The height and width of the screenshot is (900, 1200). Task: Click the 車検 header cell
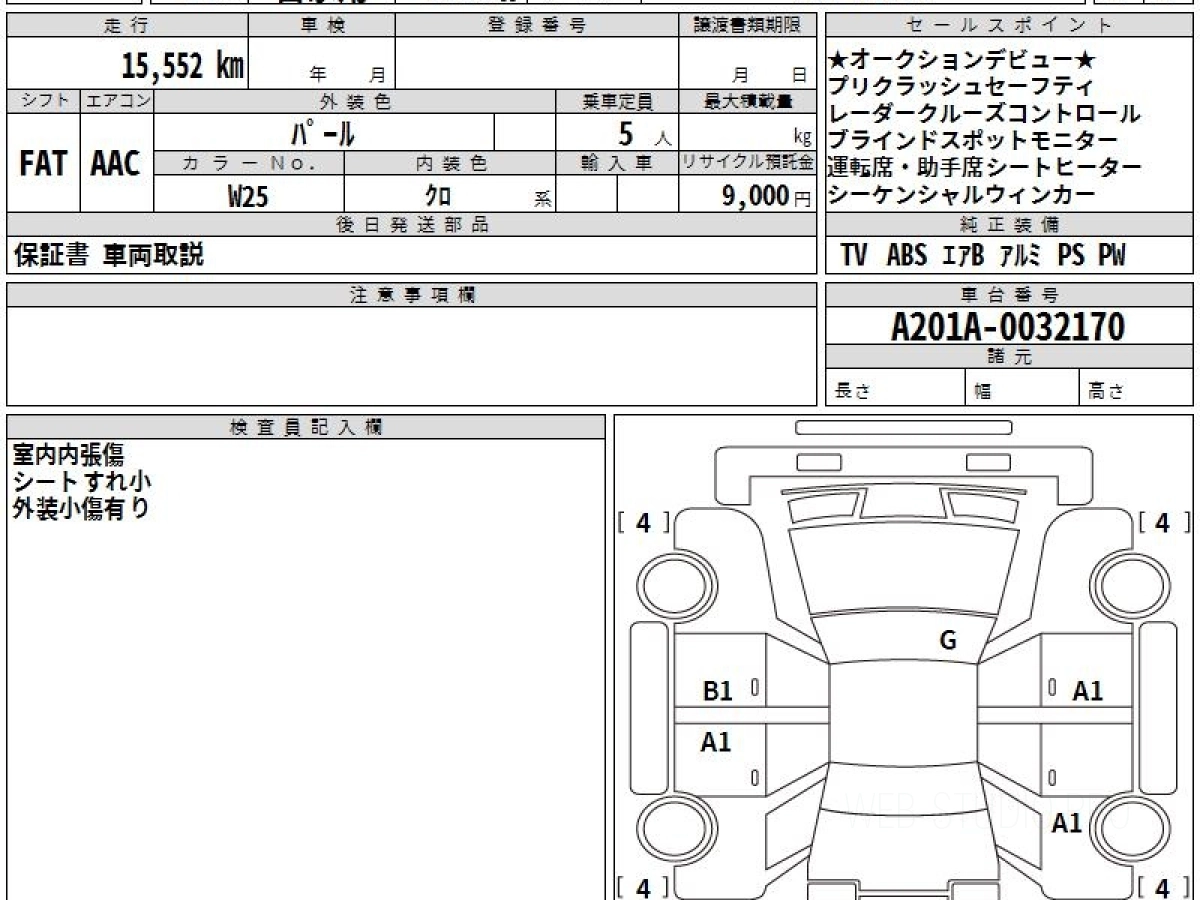click(322, 26)
